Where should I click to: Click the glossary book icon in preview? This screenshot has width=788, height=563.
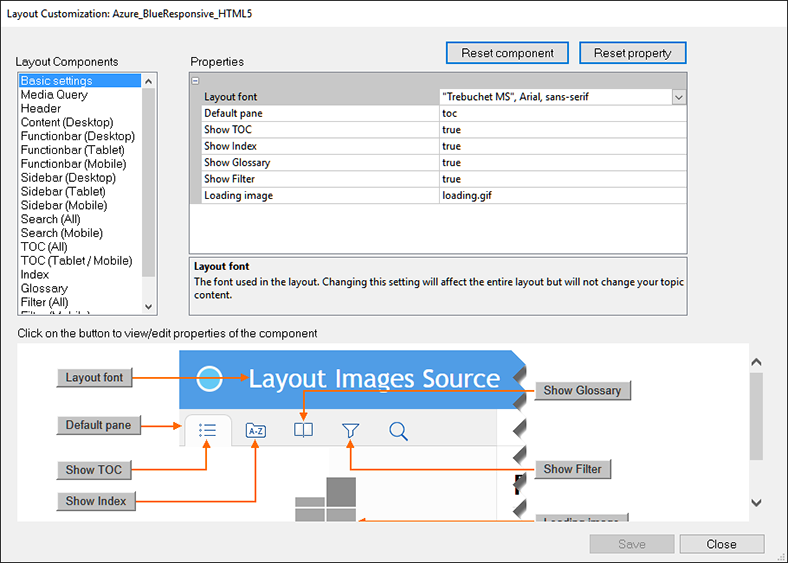pyautogui.click(x=303, y=430)
